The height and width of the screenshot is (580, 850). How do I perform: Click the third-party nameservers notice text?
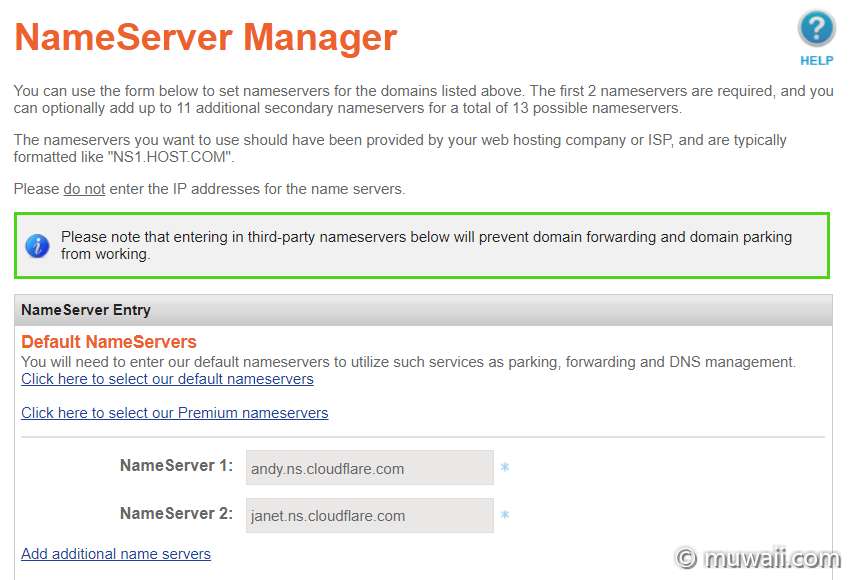pos(426,246)
